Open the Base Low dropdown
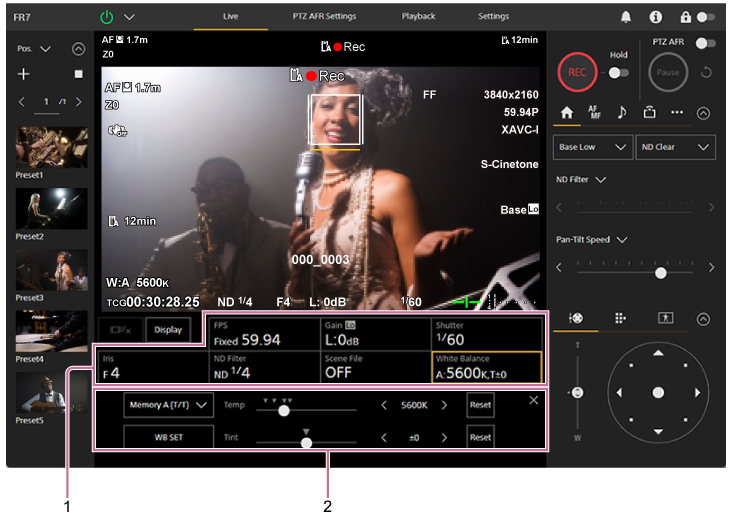This screenshot has width=730, height=520. (593, 147)
